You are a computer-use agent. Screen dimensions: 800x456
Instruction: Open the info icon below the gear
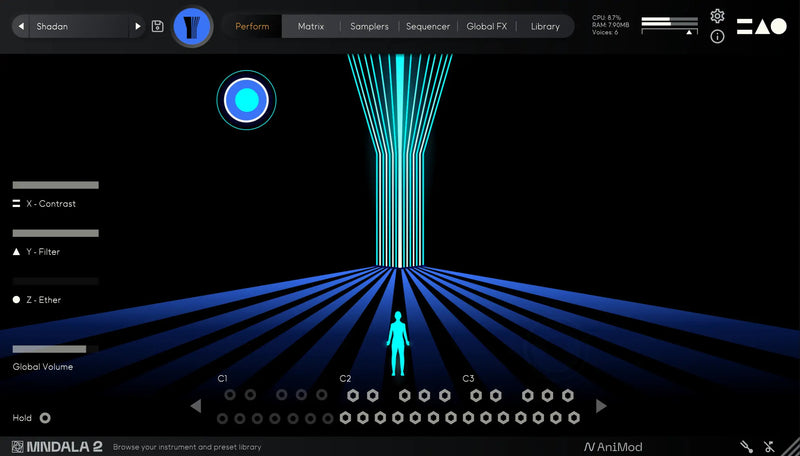[x=717, y=37]
